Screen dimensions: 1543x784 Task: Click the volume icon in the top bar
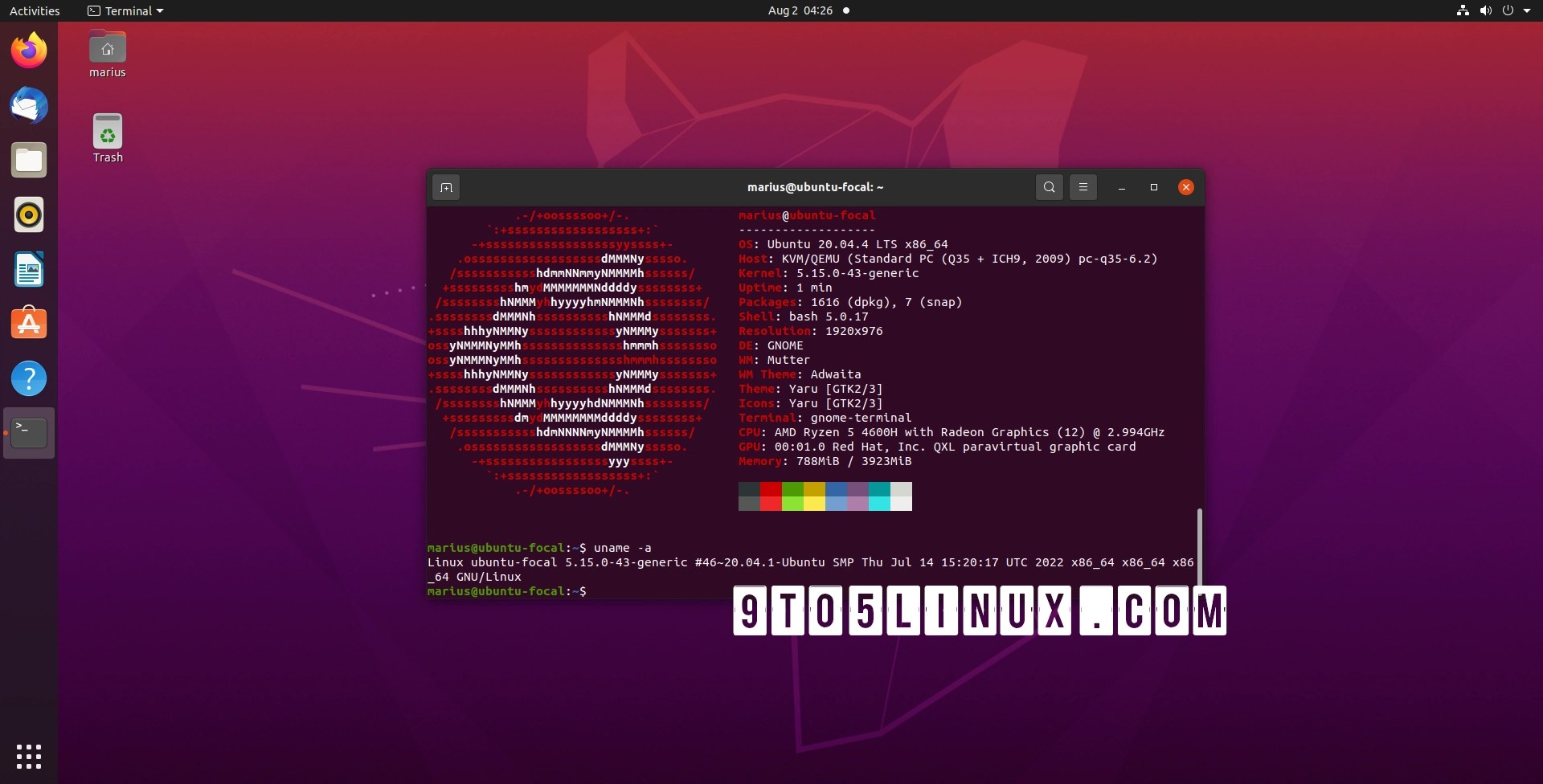(x=1485, y=10)
